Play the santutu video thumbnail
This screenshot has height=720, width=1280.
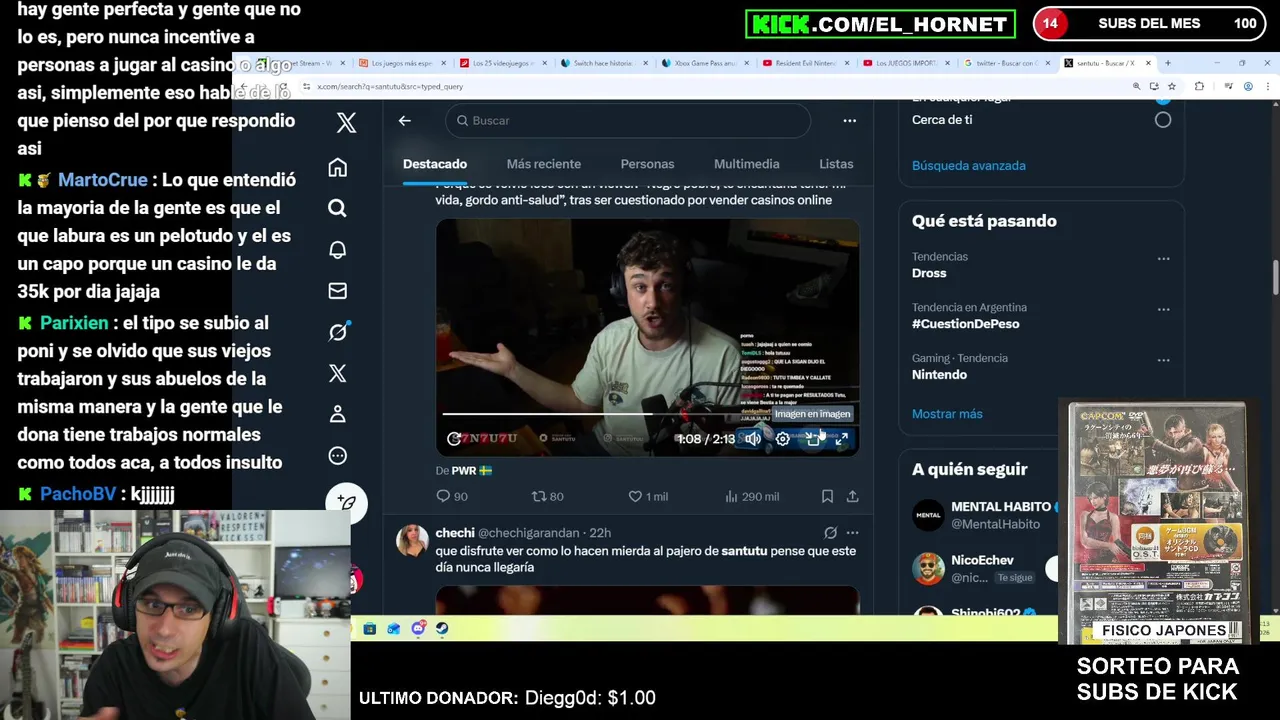[647, 338]
